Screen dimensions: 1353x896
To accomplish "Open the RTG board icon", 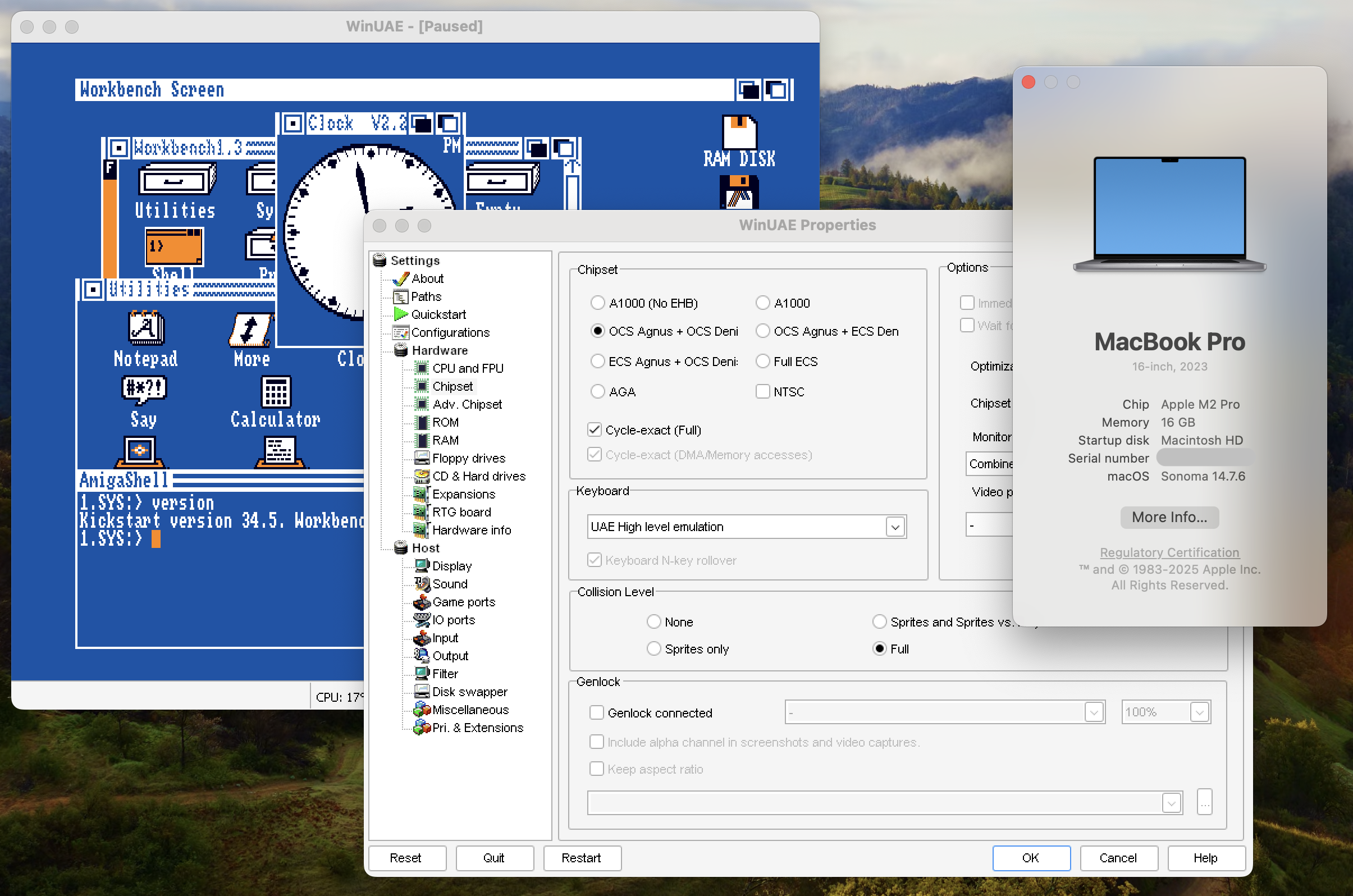I will [422, 512].
